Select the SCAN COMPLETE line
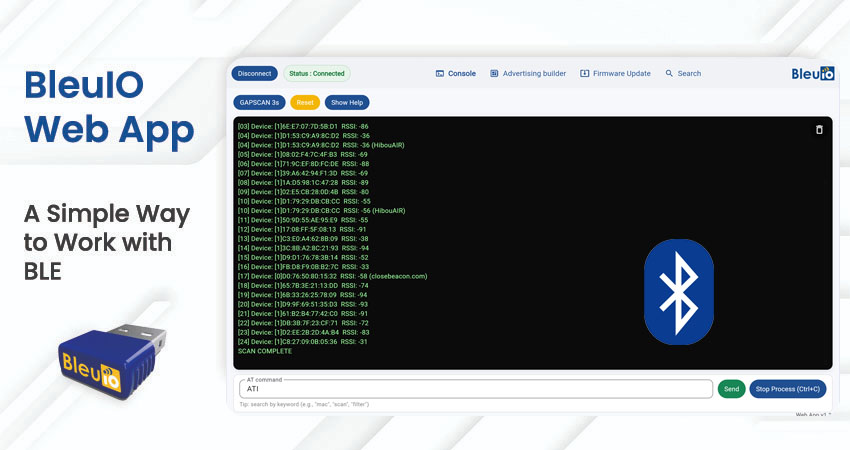The image size is (850, 450). [265, 351]
